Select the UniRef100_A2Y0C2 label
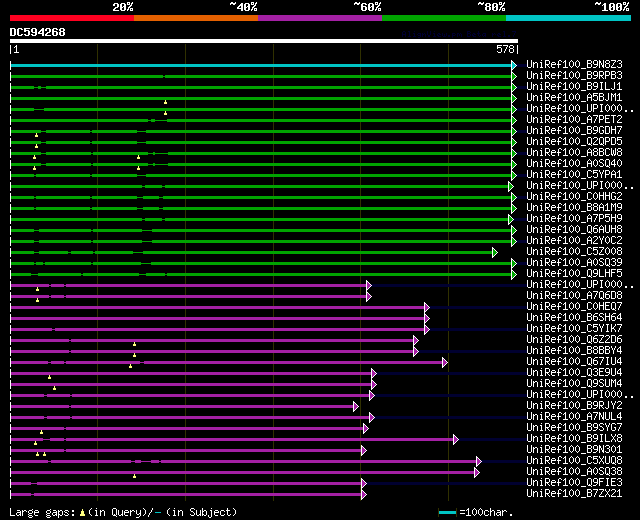The width and height of the screenshot is (640, 520). (574, 241)
